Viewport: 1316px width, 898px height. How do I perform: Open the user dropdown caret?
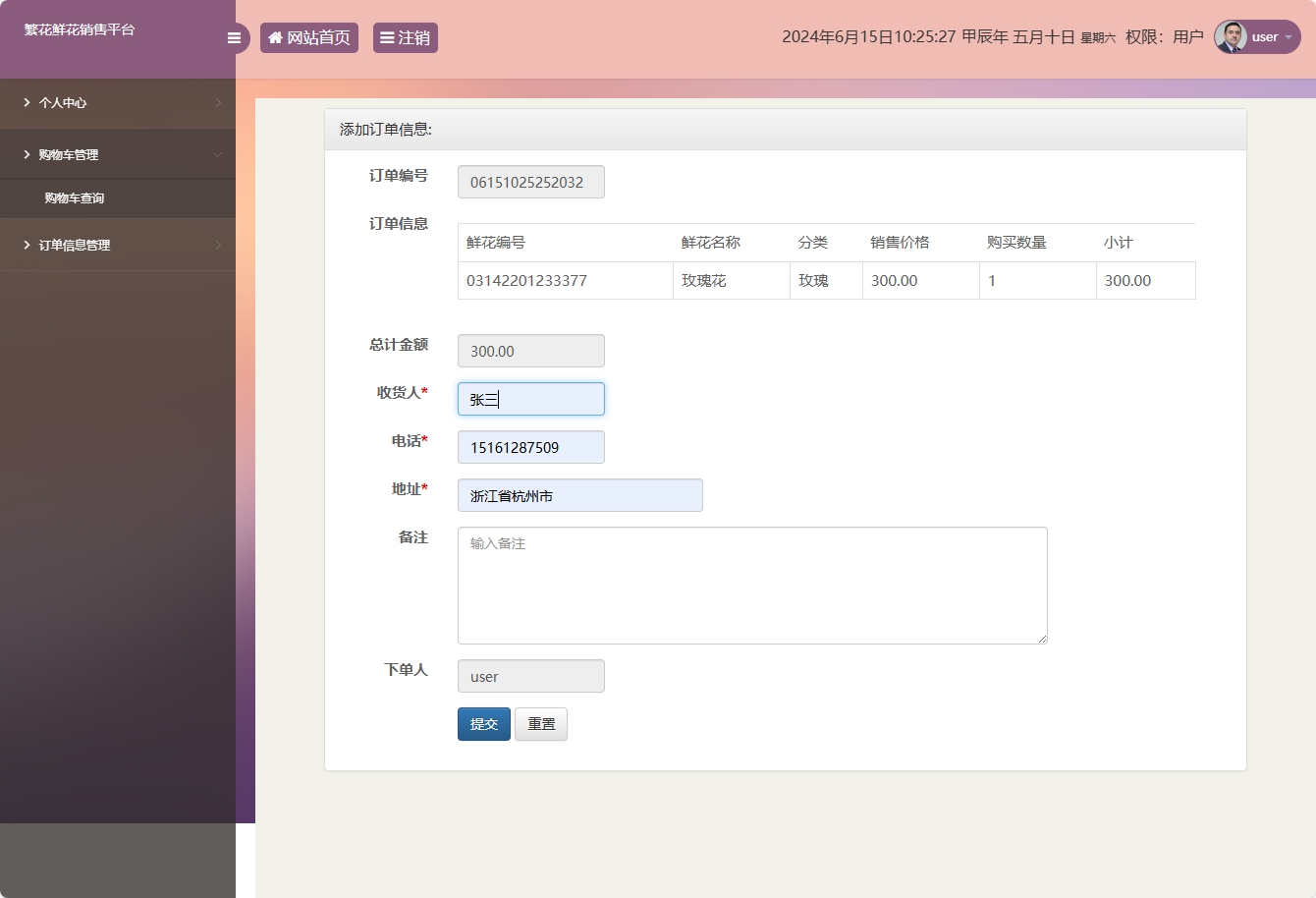point(1289,38)
